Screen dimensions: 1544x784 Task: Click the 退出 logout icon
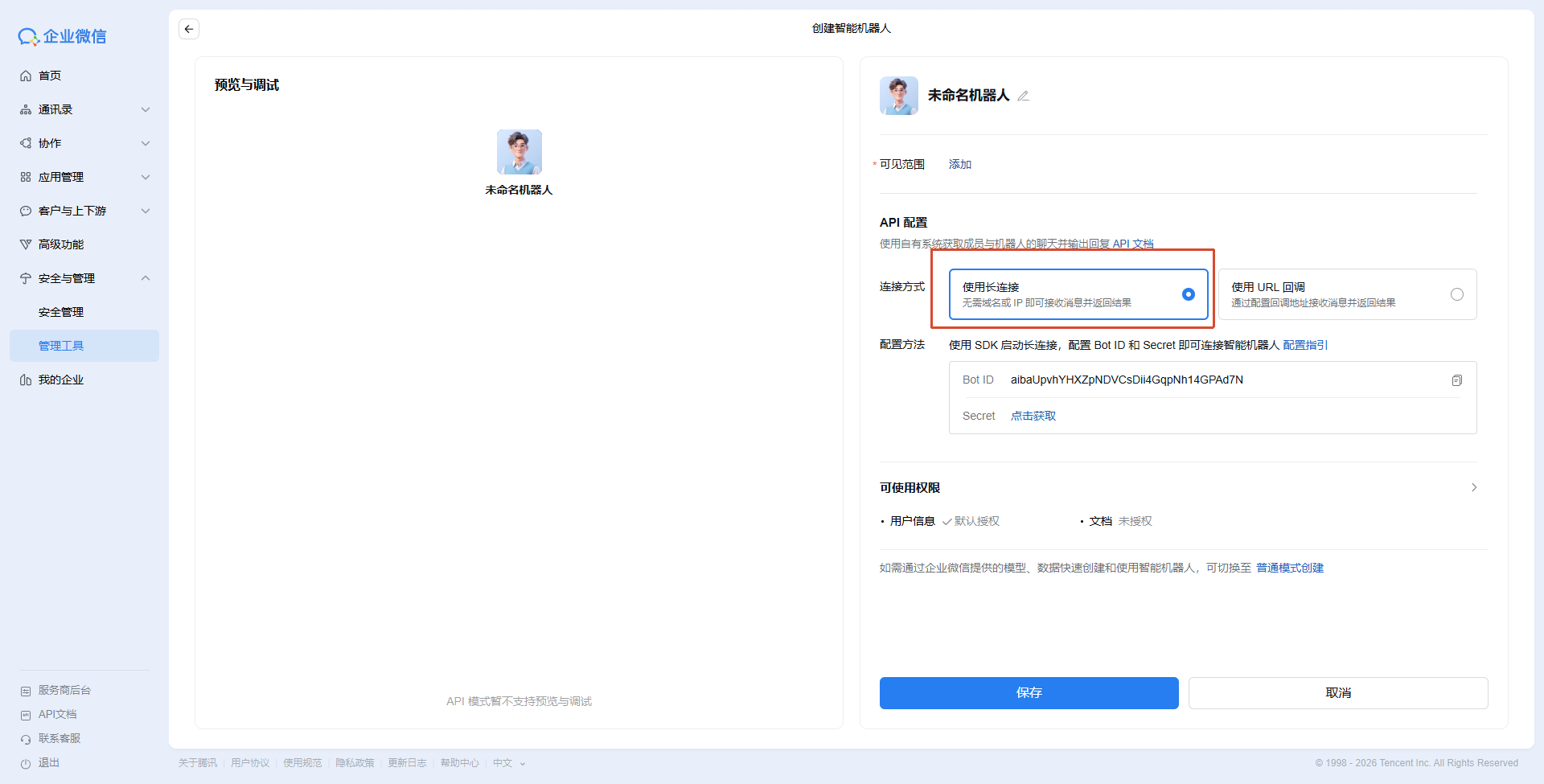[26, 763]
